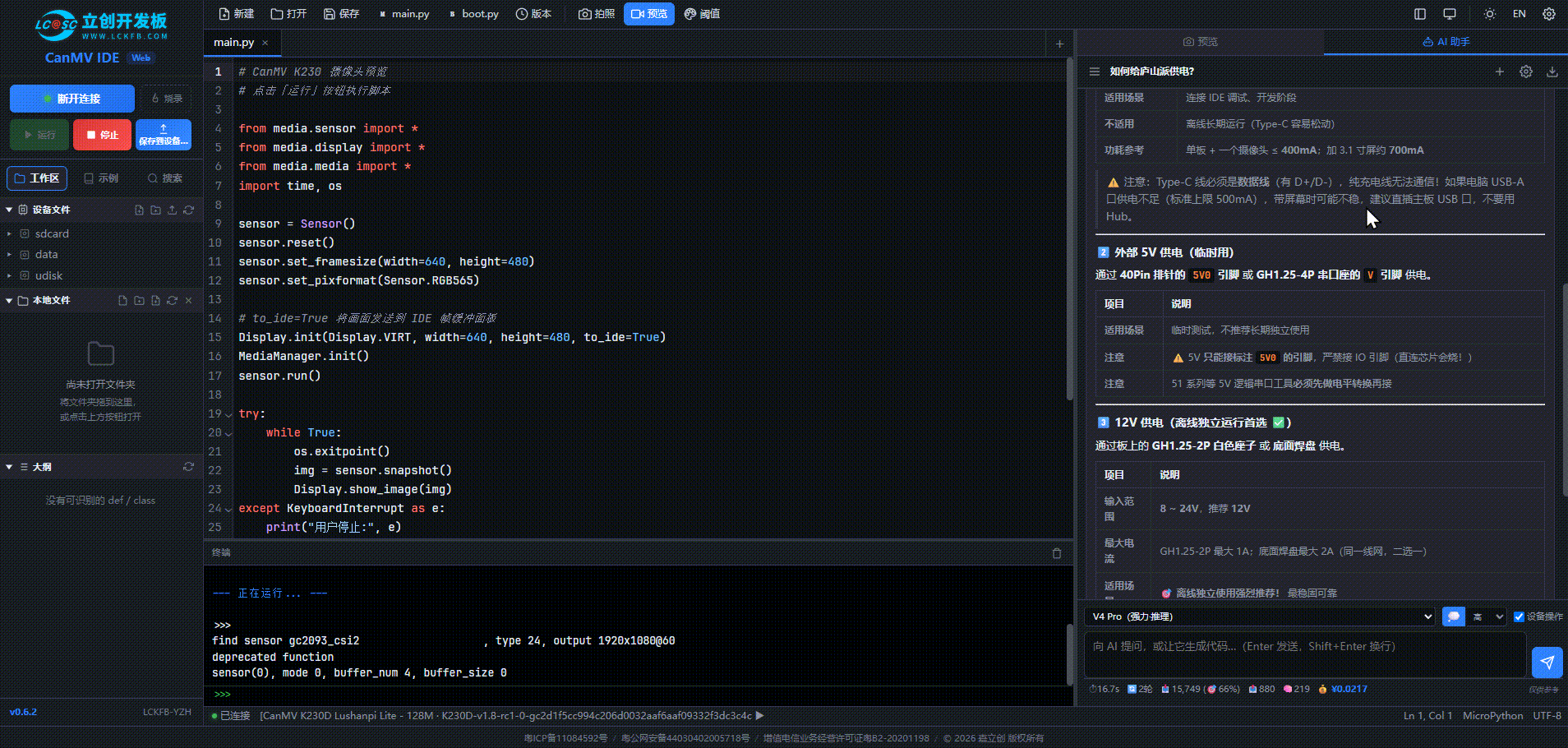Uncheck the 设备操作 checkbox
This screenshot has height=748, width=1568.
pyautogui.click(x=1519, y=616)
